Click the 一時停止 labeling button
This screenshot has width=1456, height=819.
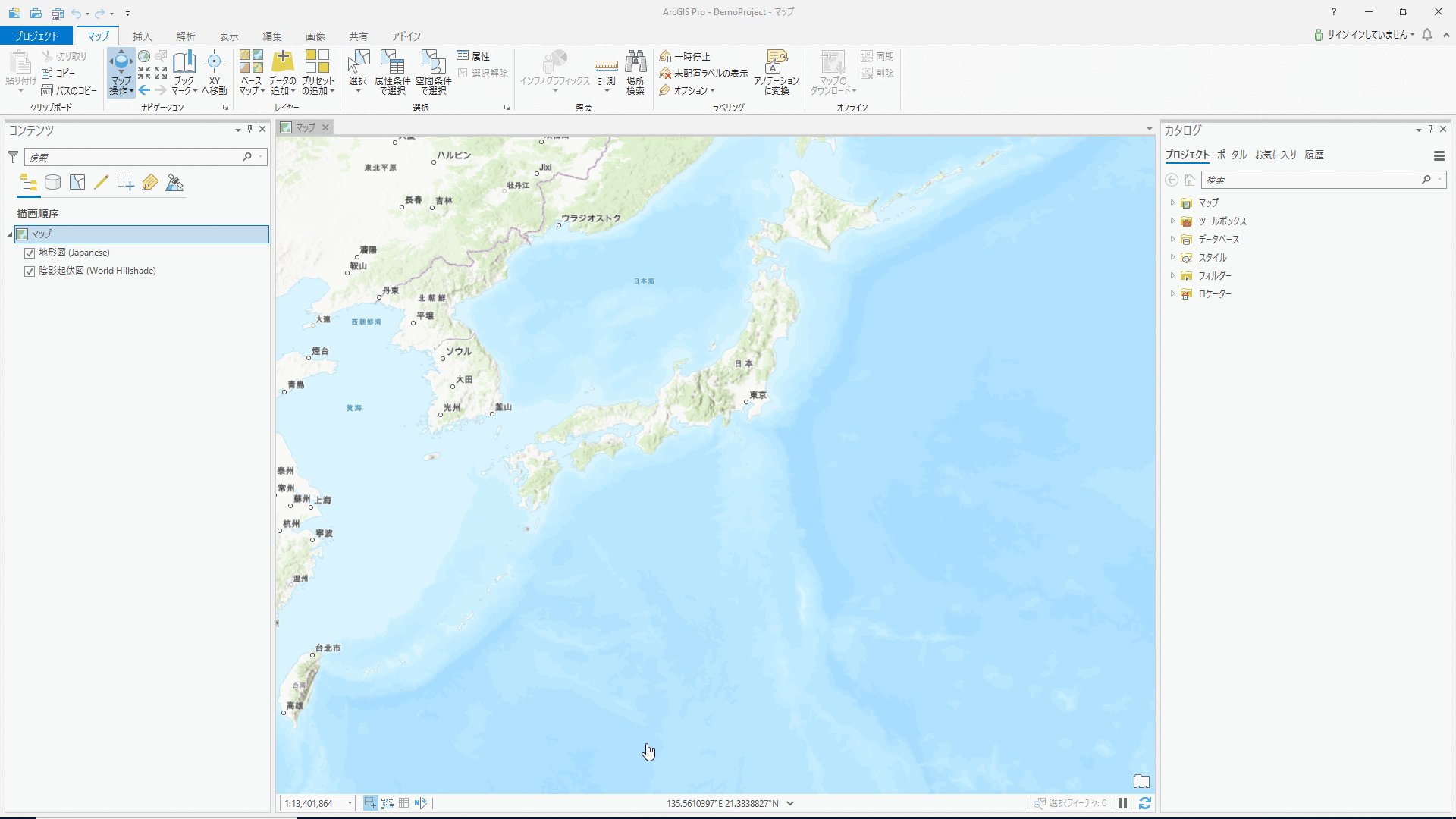[x=685, y=56]
